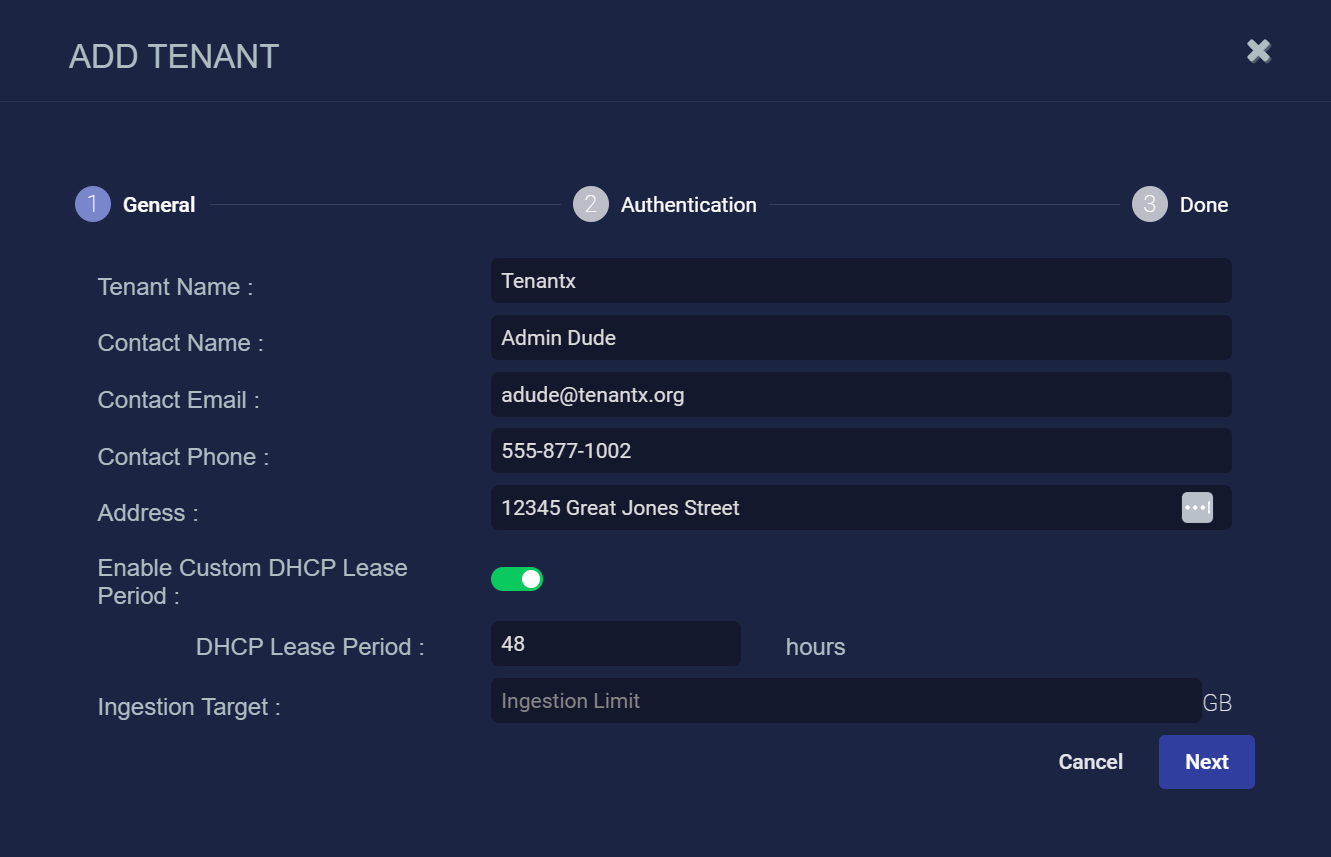Proceed with the Next button
Image resolution: width=1331 pixels, height=857 pixels.
pos(1206,762)
